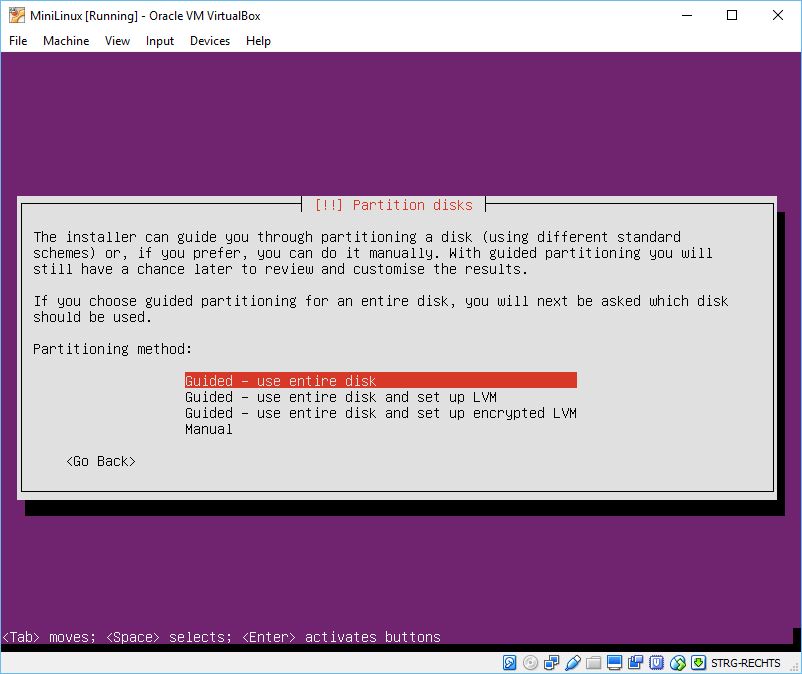Select the <Go Back> button

coord(101,461)
